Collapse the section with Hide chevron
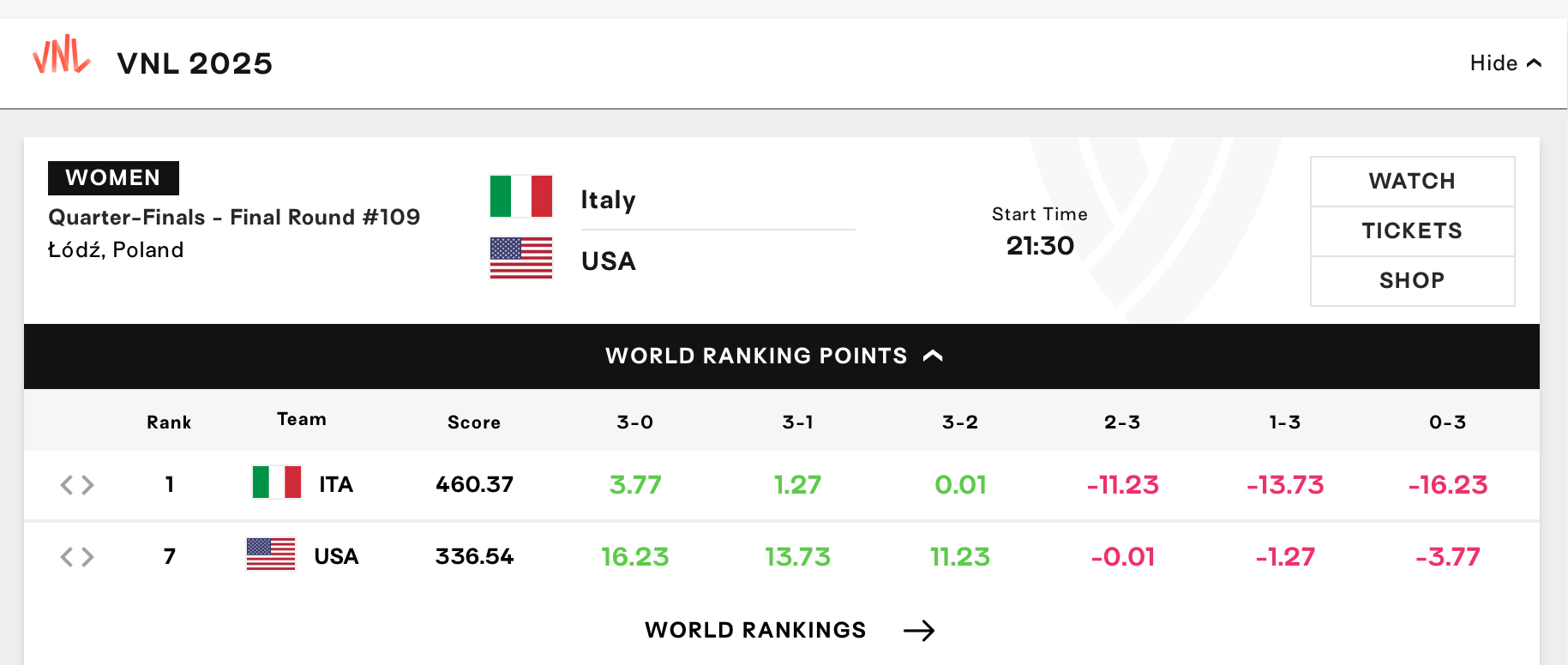 pos(1505,63)
